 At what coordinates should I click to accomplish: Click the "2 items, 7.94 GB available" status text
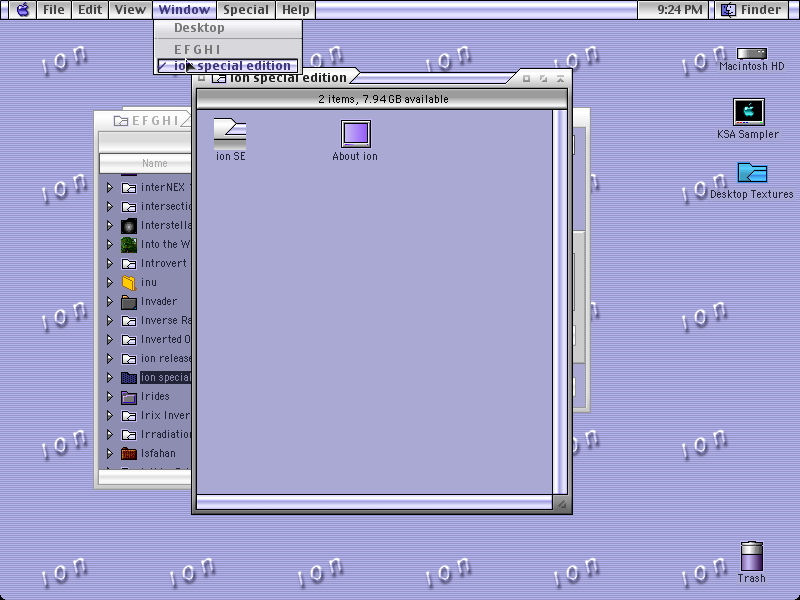click(383, 99)
